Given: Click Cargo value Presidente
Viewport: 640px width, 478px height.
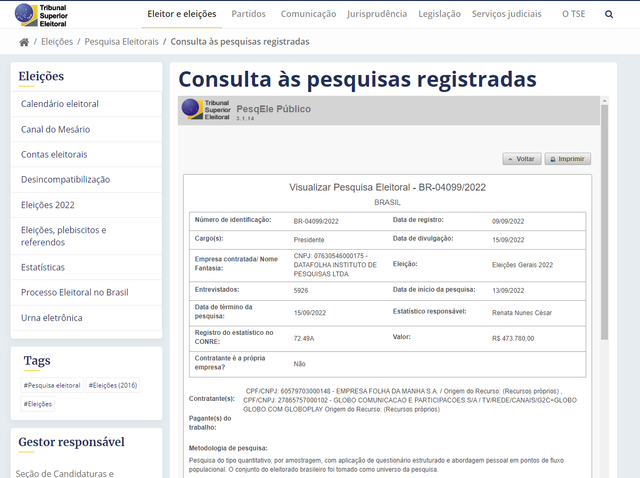Looking at the screenshot, I should click(x=309, y=240).
